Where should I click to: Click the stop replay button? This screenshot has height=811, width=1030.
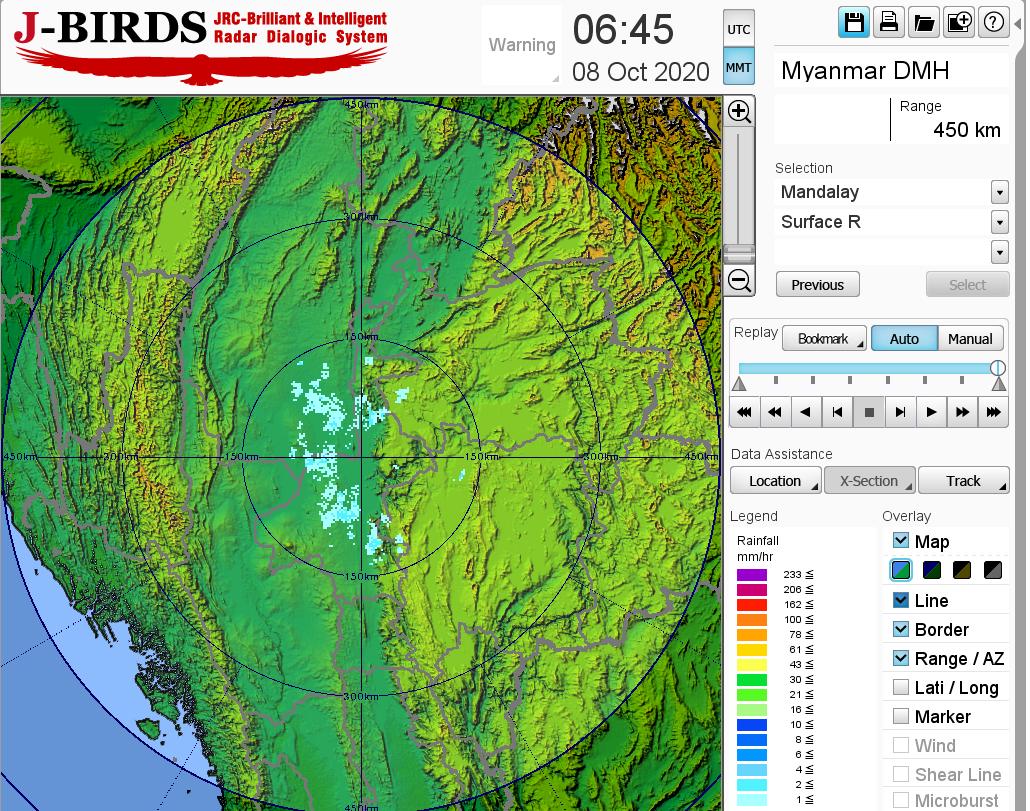[x=869, y=411]
